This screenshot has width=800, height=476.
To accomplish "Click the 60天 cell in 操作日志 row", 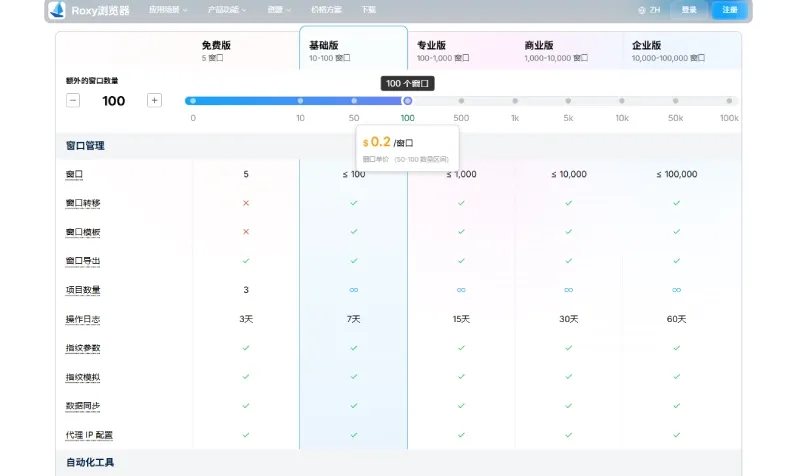I will pyautogui.click(x=677, y=319).
